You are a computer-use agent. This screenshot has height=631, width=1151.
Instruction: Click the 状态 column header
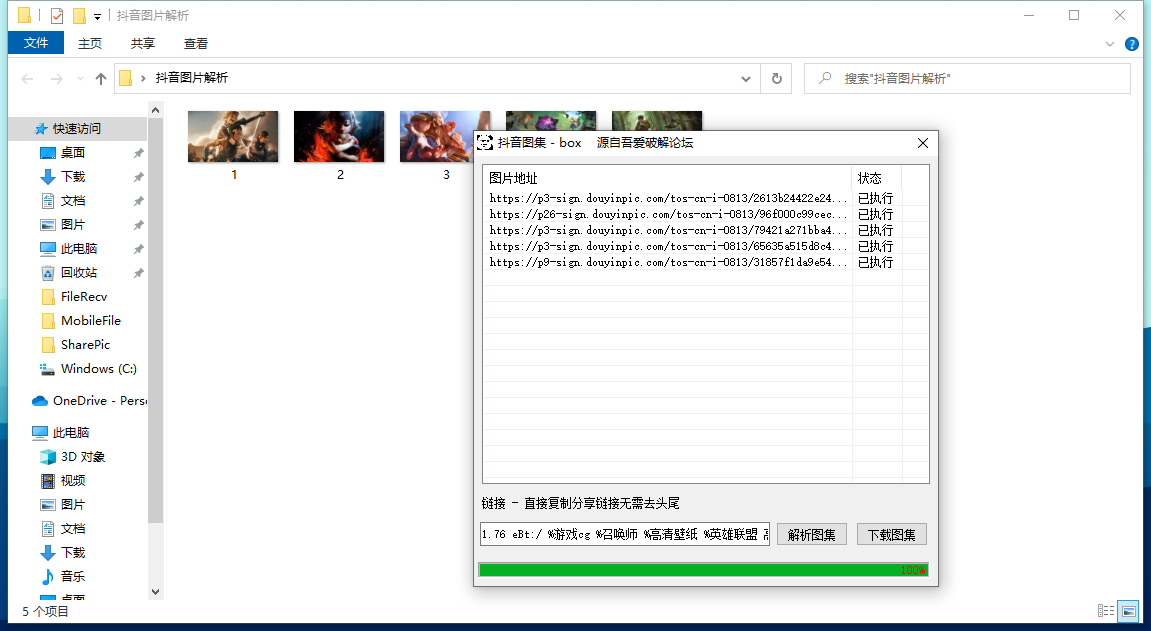(x=876, y=178)
